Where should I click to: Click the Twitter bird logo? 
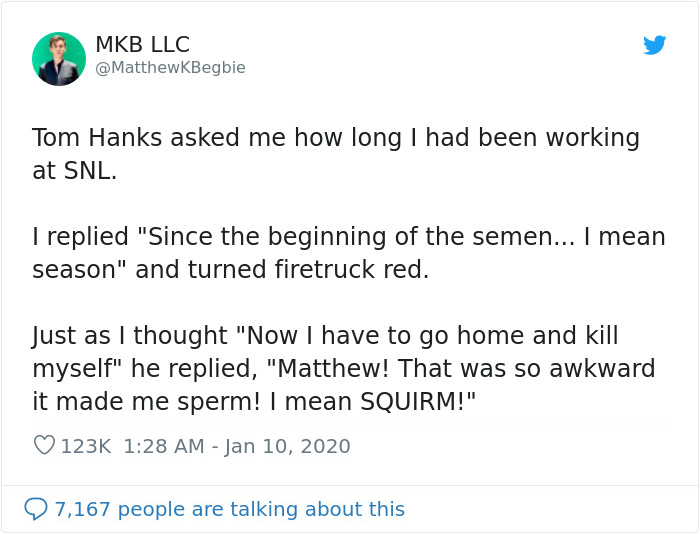pyautogui.click(x=654, y=45)
